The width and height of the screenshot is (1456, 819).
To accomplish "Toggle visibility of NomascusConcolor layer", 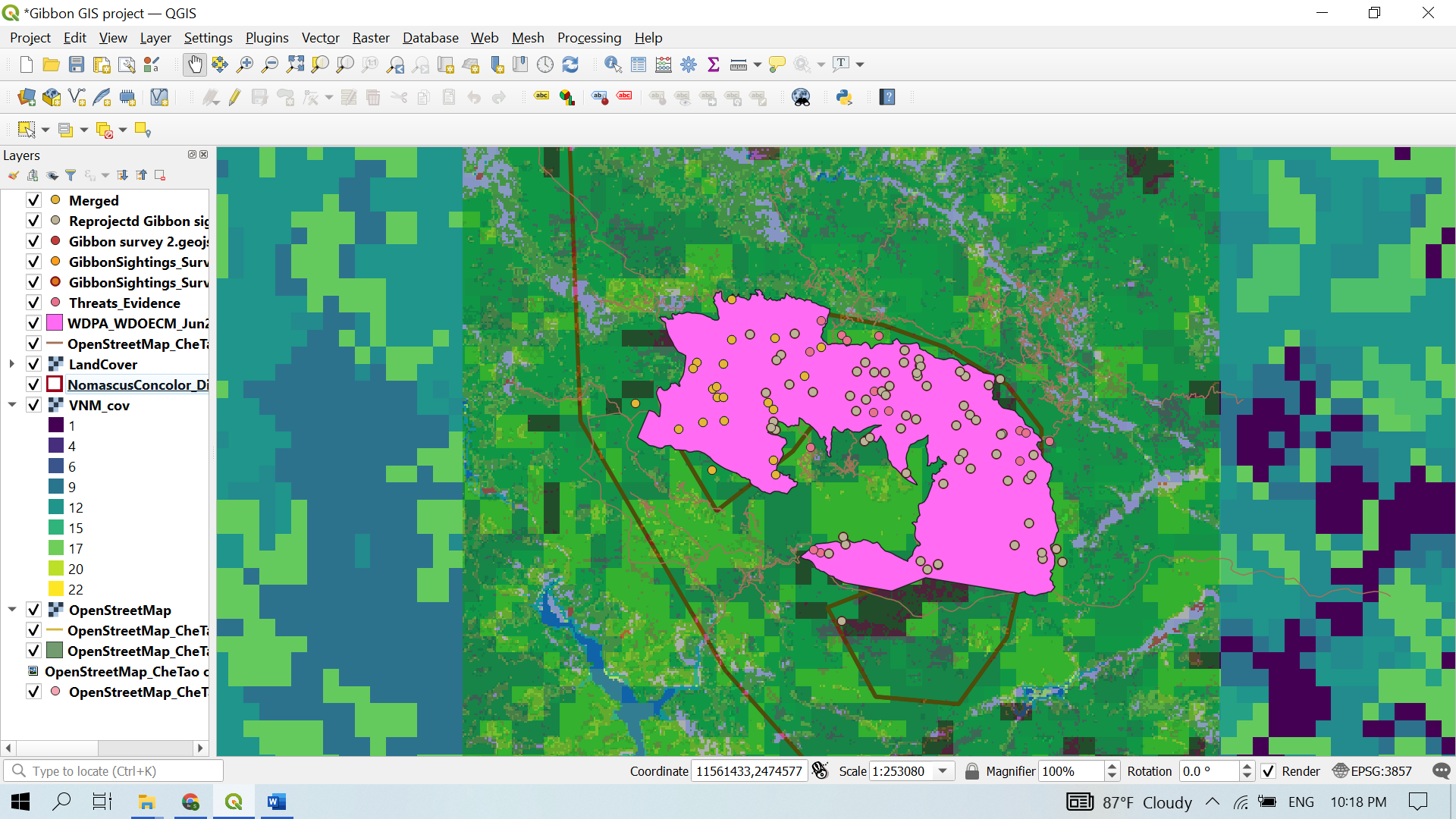I will [x=33, y=384].
